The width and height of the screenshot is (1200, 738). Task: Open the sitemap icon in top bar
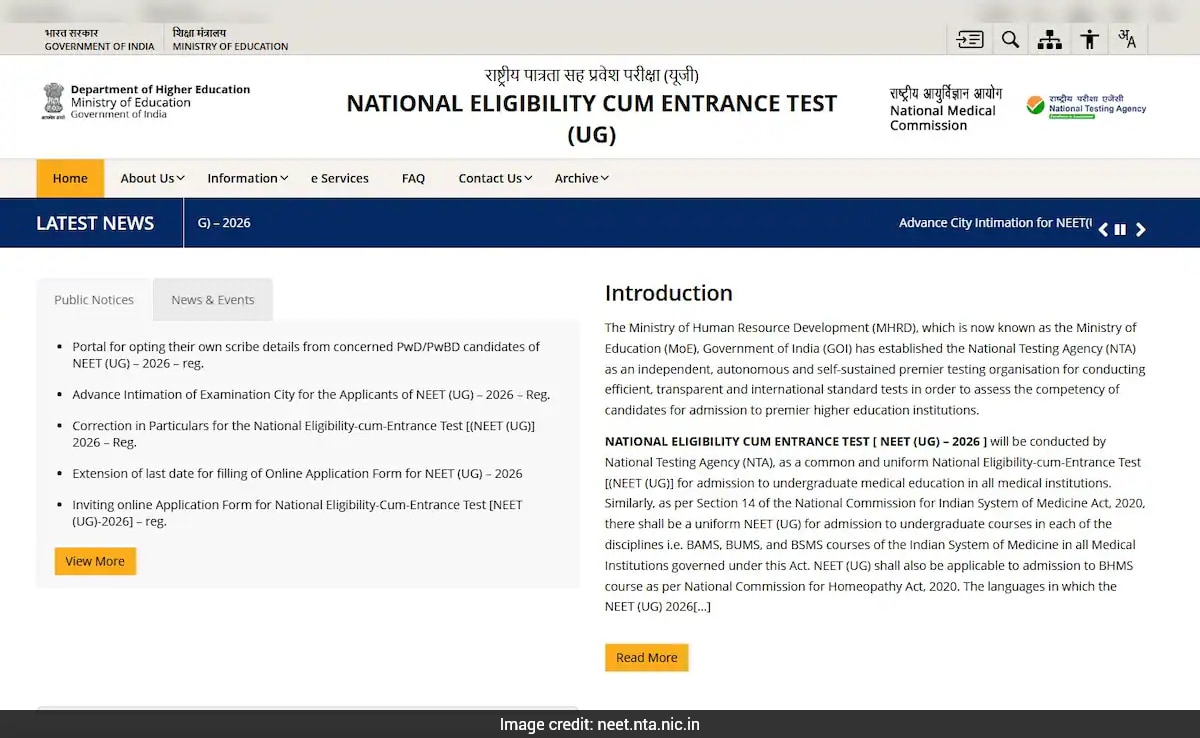1049,39
